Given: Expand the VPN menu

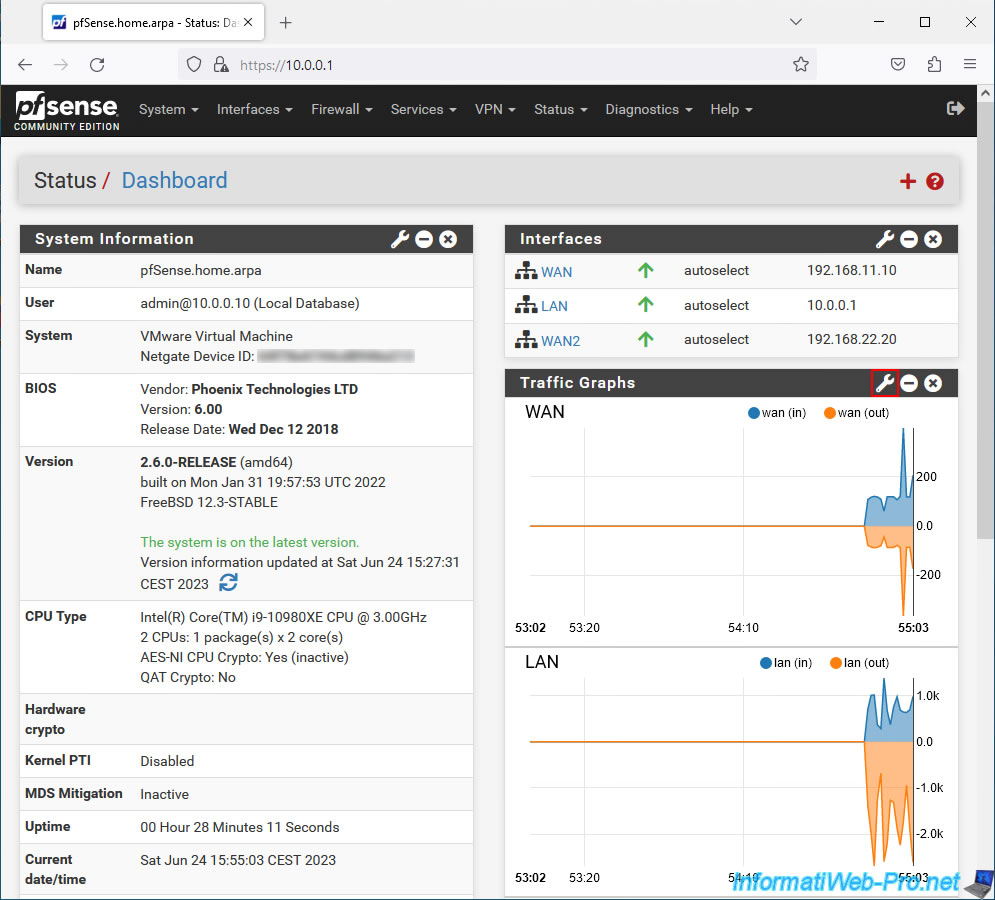Looking at the screenshot, I should [x=495, y=109].
